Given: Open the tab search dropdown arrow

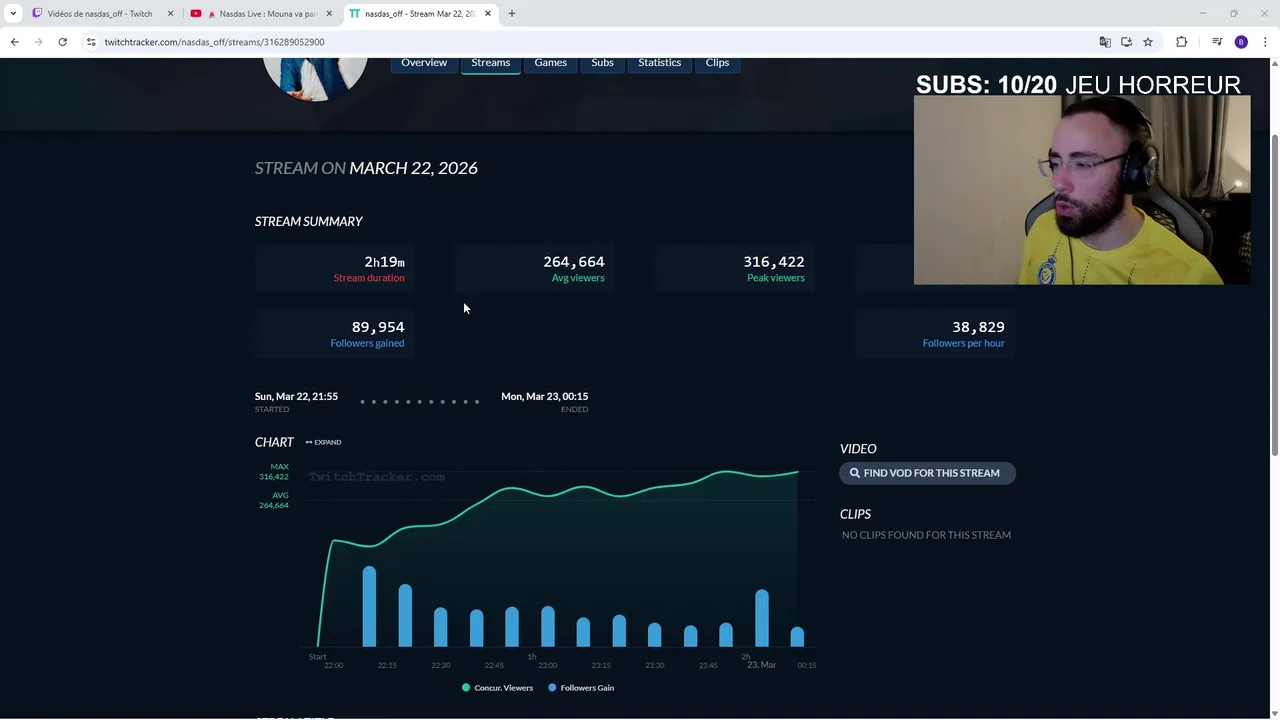Looking at the screenshot, I should pos(13,14).
